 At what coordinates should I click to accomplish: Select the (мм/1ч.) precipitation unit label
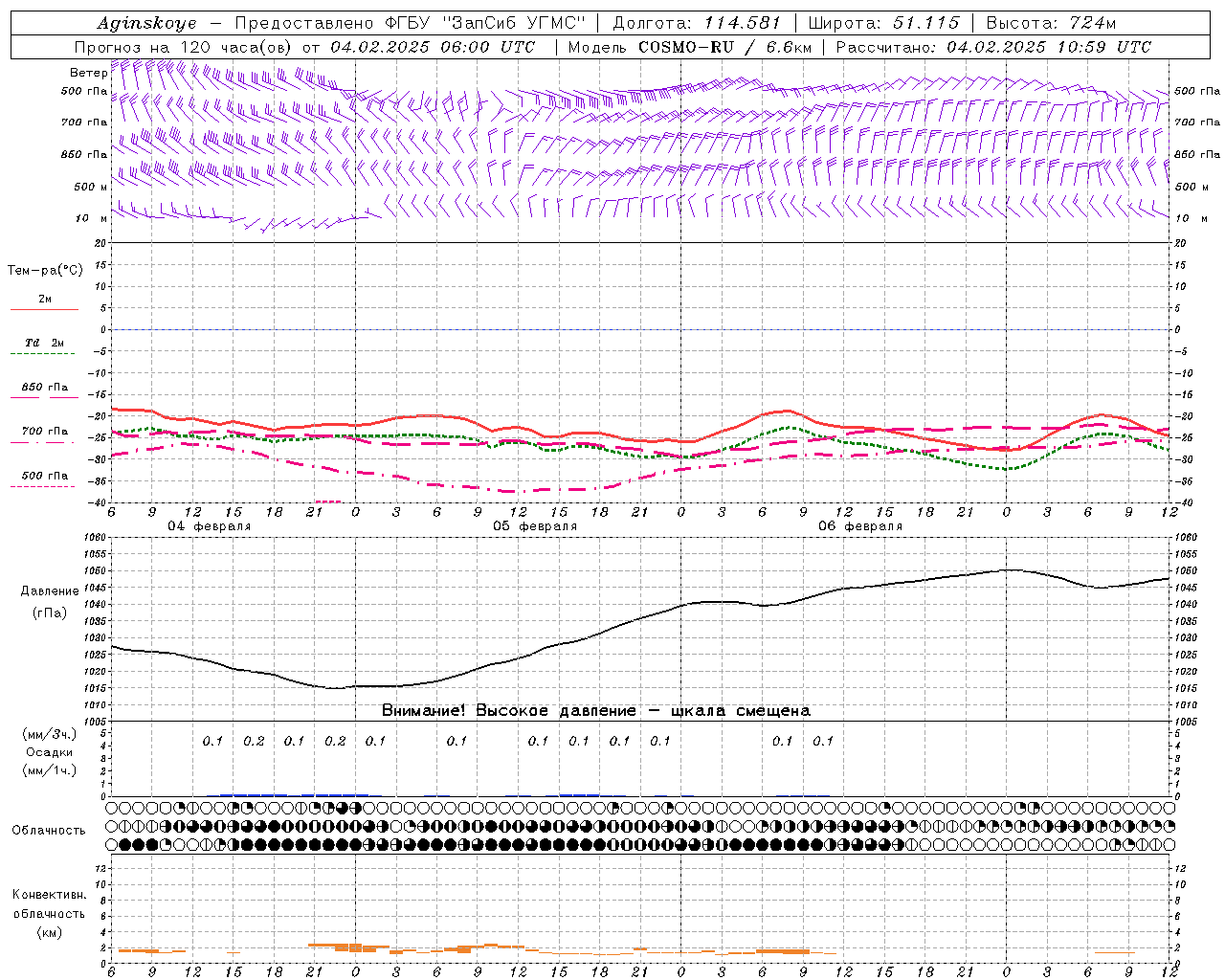49,770
